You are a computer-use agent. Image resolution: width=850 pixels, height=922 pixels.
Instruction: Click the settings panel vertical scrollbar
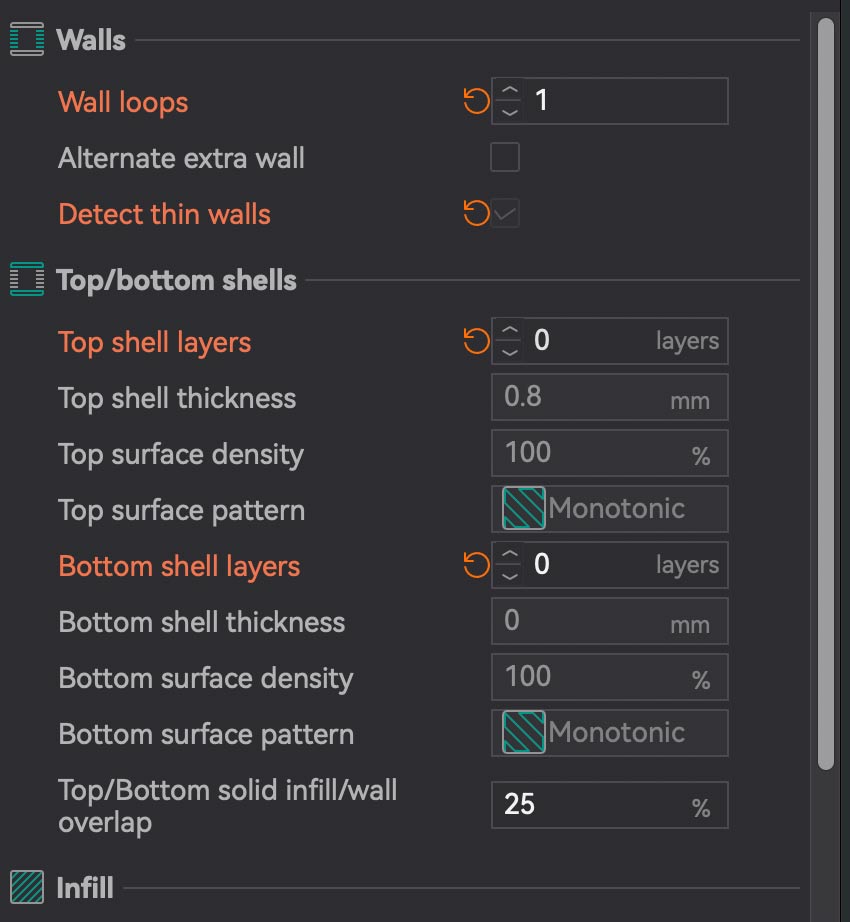[x=825, y=390]
